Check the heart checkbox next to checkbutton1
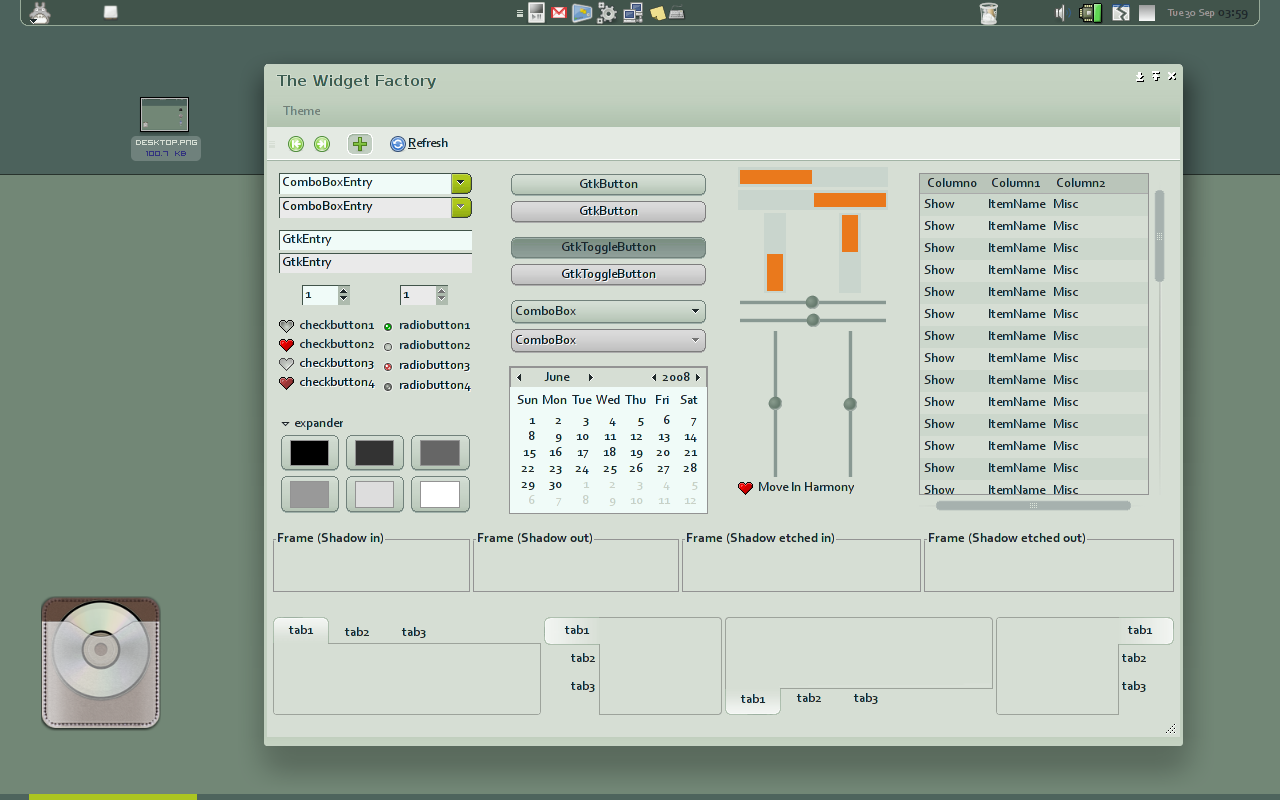Image resolution: width=1280 pixels, height=800 pixels. pyautogui.click(x=286, y=325)
